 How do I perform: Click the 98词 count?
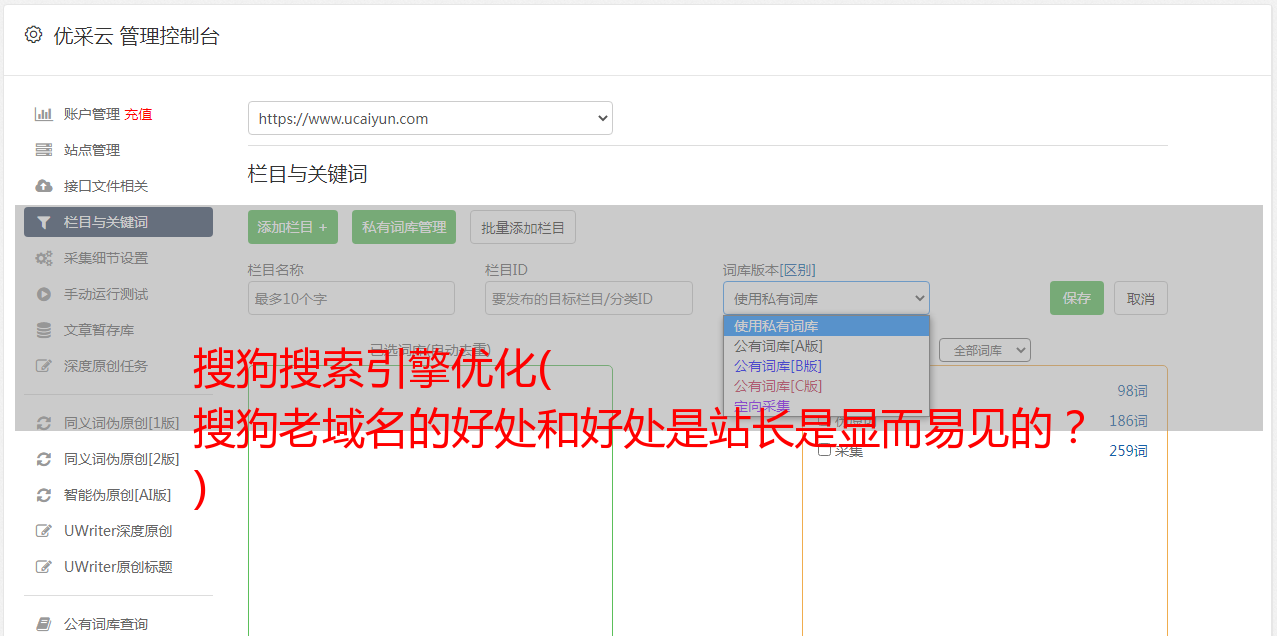tap(1132, 391)
